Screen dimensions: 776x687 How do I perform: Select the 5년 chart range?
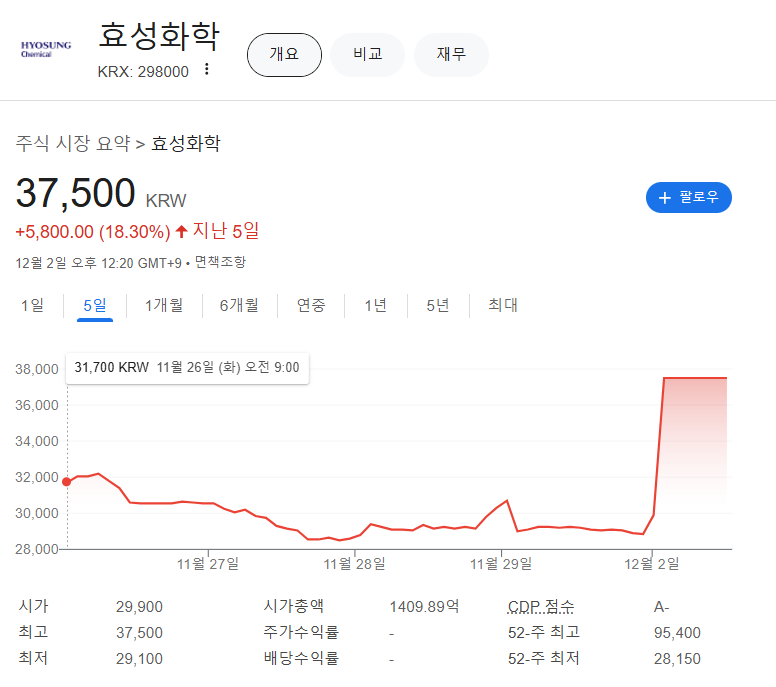coord(437,305)
